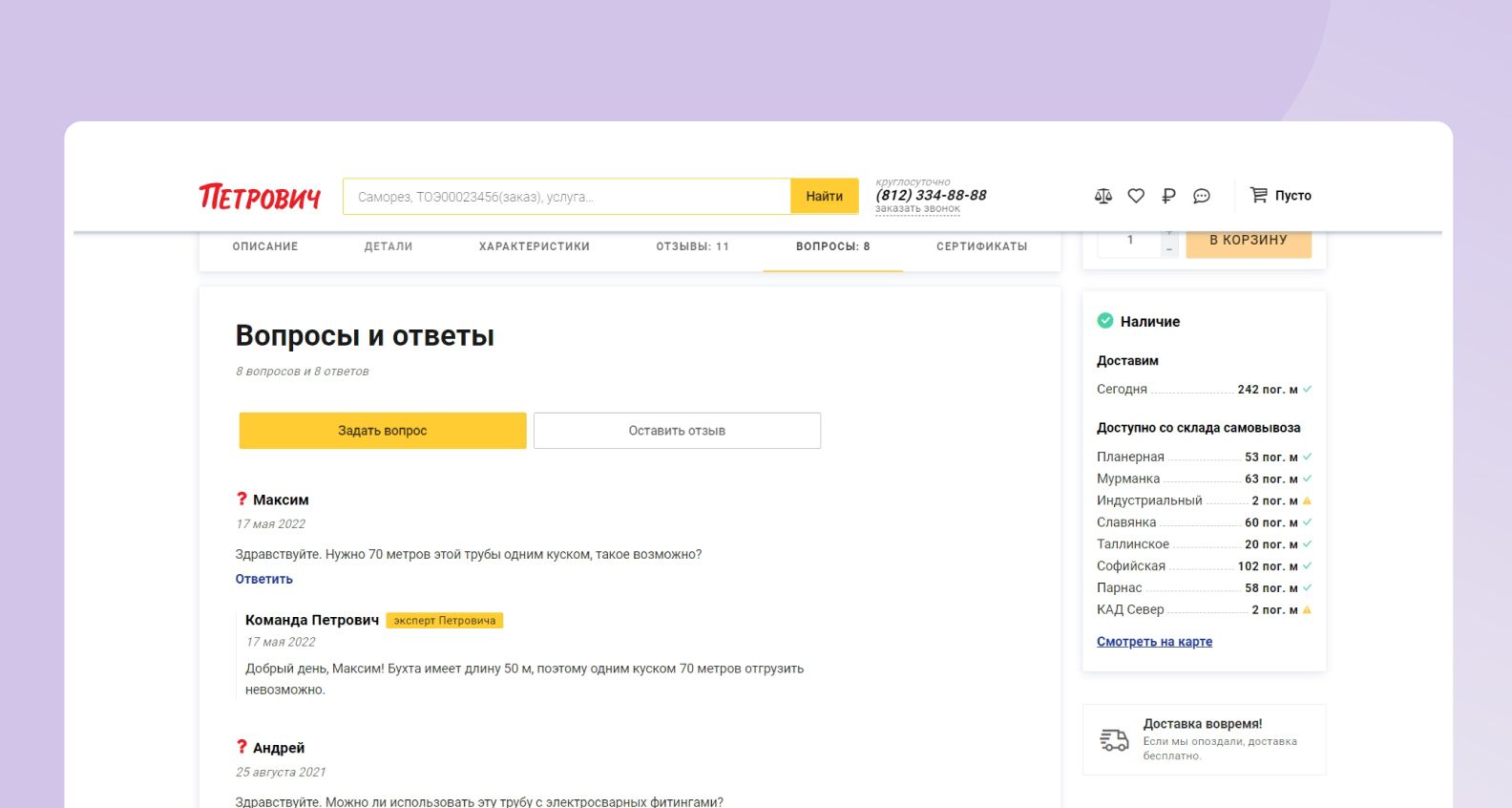Switch to the Описание tab
The width and height of the screenshot is (1512, 808).
click(265, 246)
